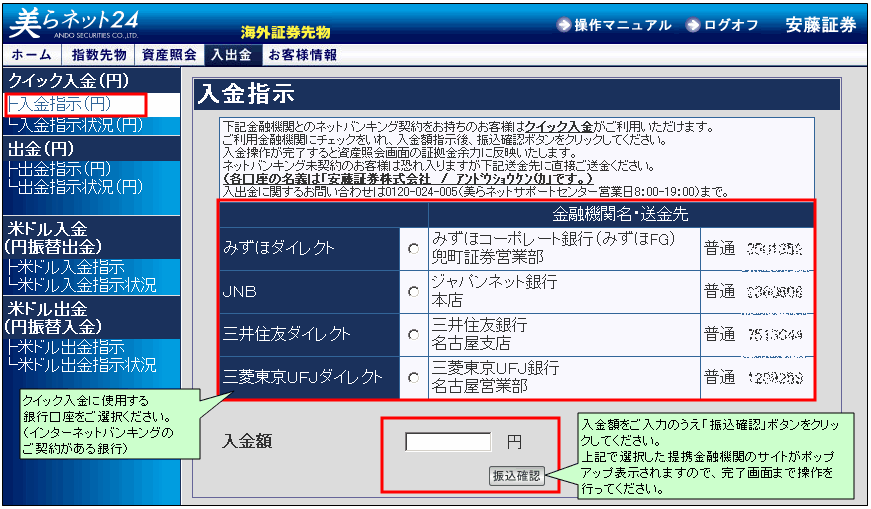
Task: Switch to 資産照会 tab
Action: click(169, 54)
